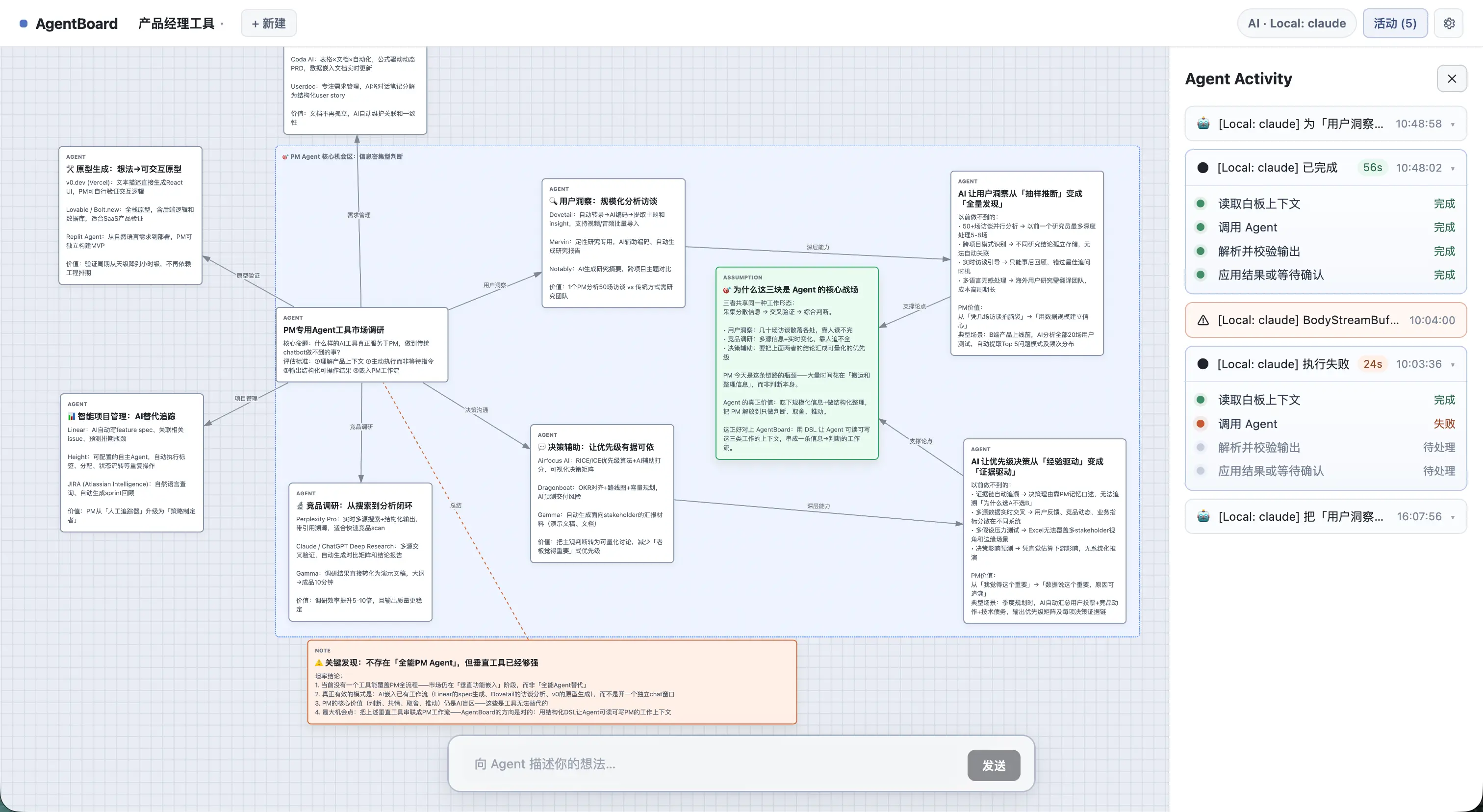
Task: Click the 发送 send button
Action: point(994,765)
